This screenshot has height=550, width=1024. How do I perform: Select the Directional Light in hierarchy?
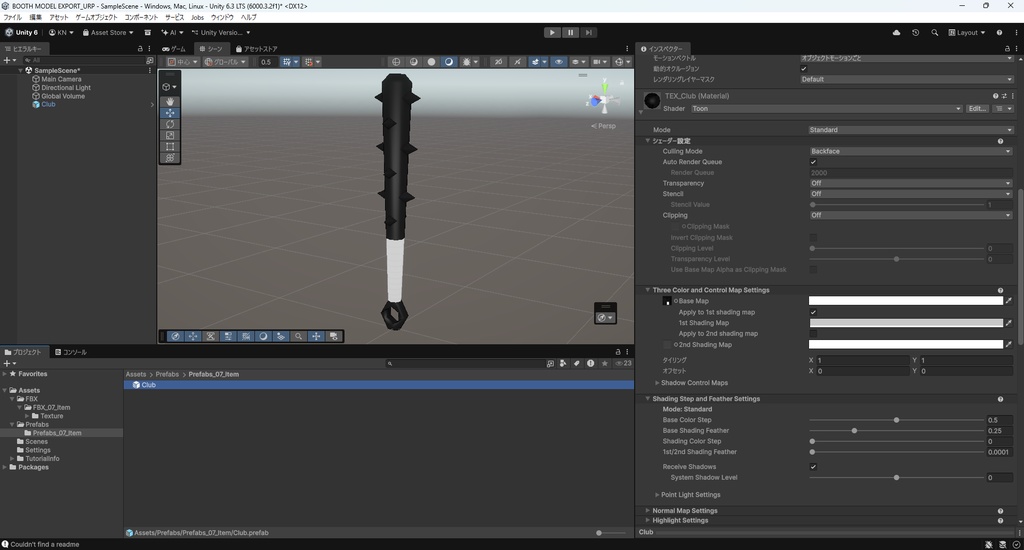point(66,88)
